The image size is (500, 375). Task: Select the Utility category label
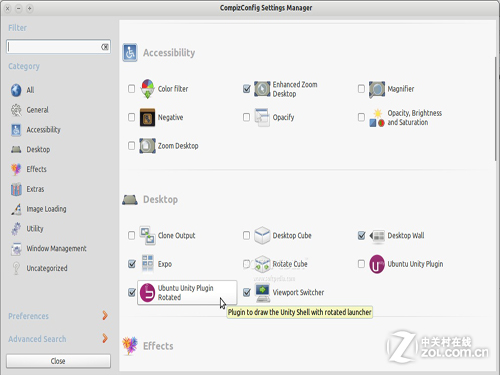click(x=35, y=229)
